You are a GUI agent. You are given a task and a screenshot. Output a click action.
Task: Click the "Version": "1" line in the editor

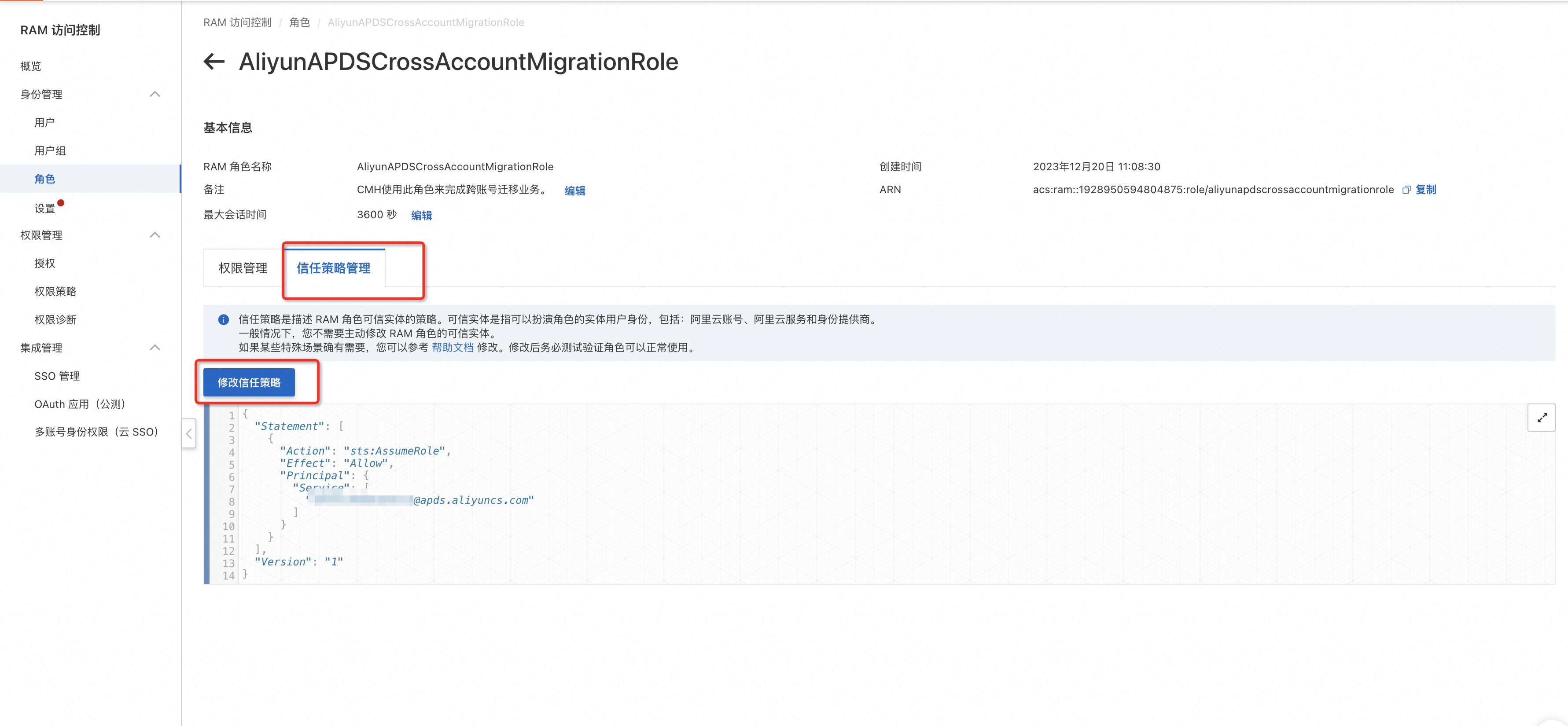pos(299,562)
